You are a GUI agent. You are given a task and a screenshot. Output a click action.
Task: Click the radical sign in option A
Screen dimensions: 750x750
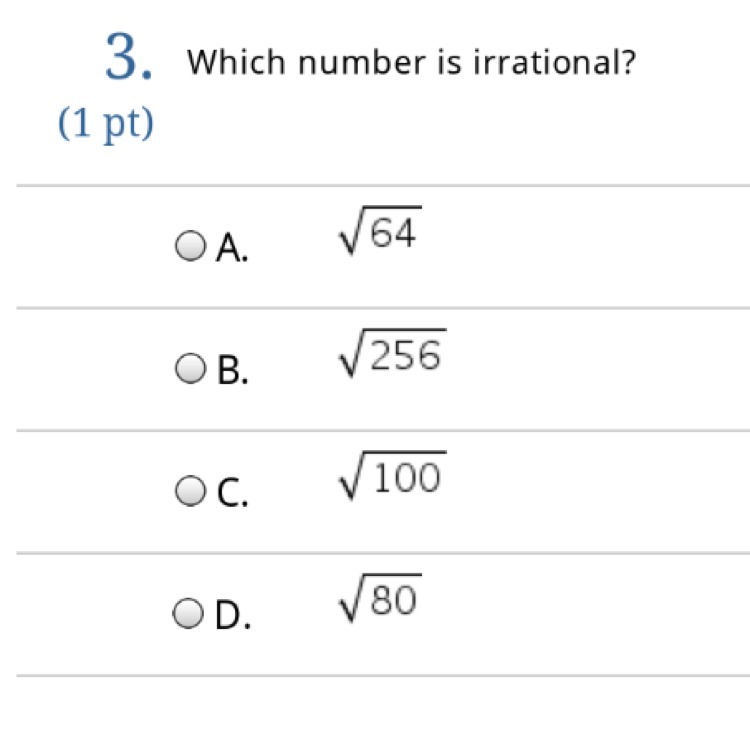pos(353,231)
